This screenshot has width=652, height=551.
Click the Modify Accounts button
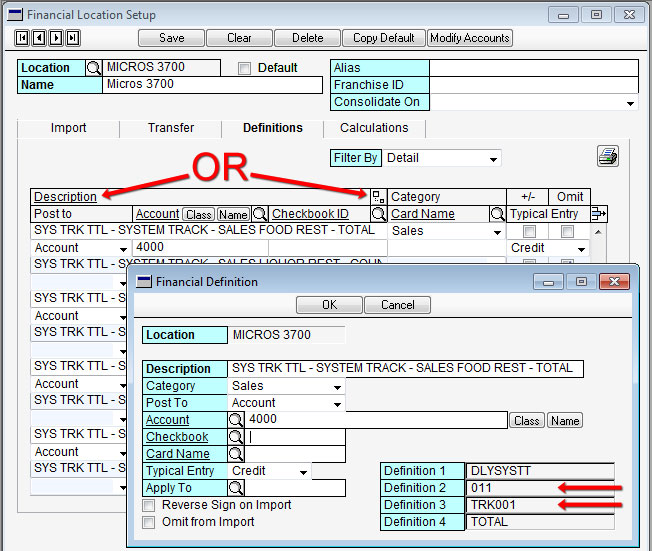point(470,38)
